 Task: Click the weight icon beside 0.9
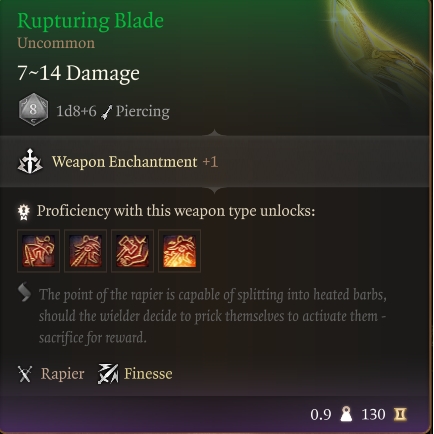pyautogui.click(x=346, y=414)
